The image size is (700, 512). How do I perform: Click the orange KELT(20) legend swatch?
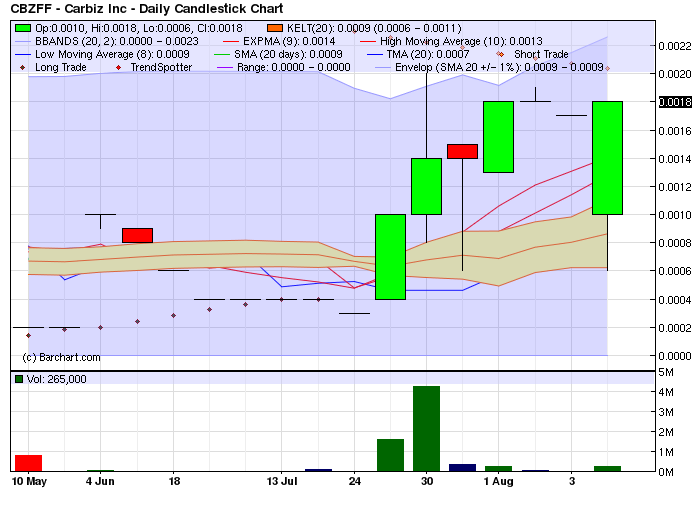275,28
